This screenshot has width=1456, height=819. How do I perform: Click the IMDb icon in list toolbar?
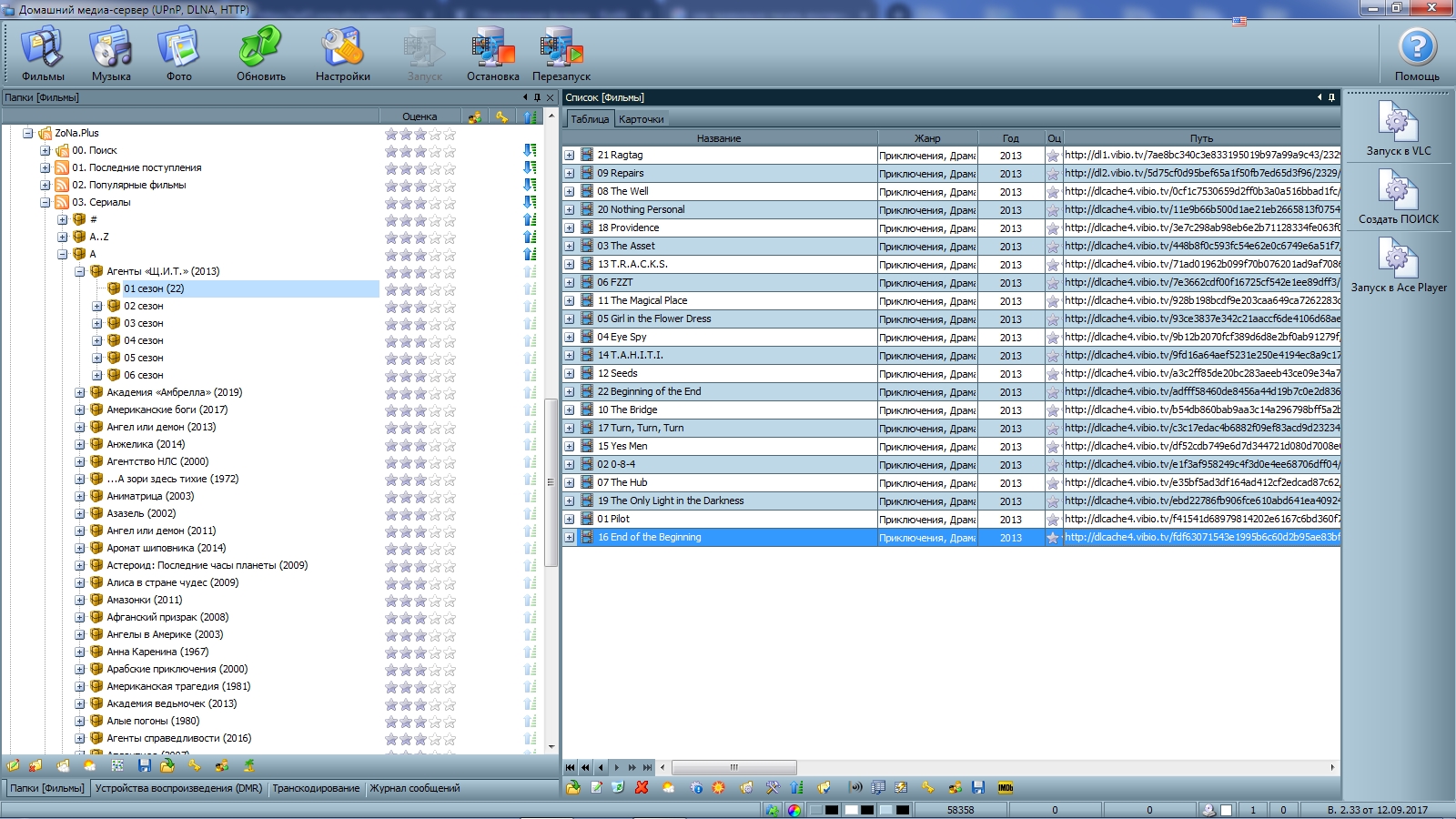pyautogui.click(x=1006, y=788)
